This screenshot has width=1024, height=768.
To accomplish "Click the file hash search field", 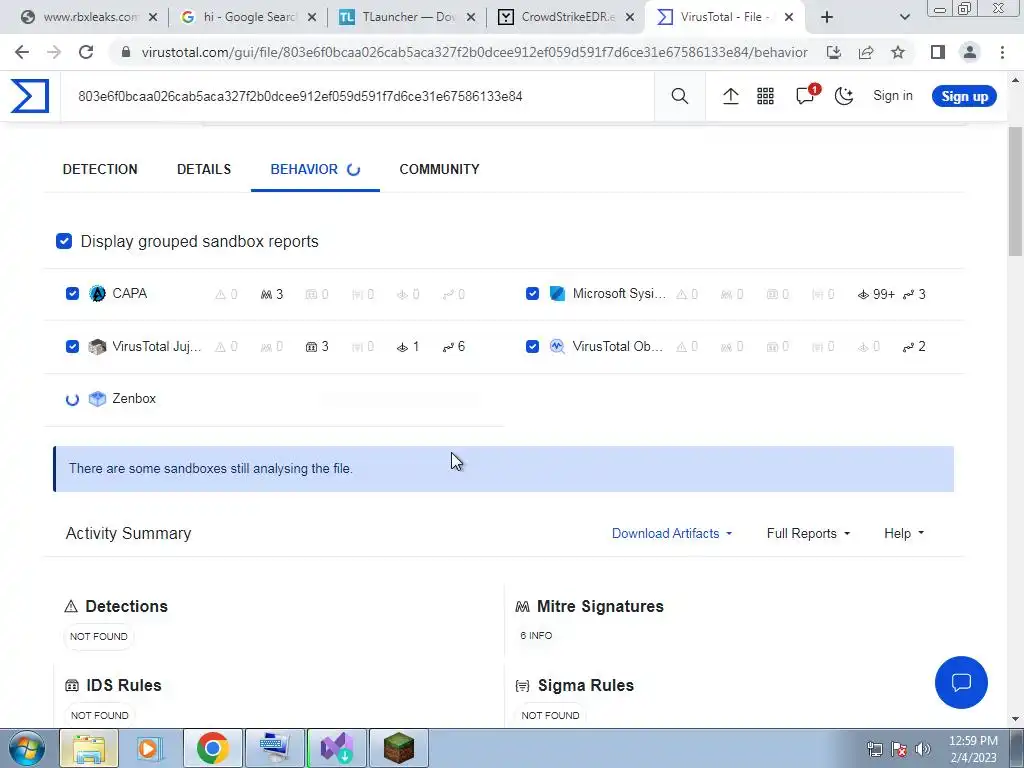I will pyautogui.click(x=357, y=97).
